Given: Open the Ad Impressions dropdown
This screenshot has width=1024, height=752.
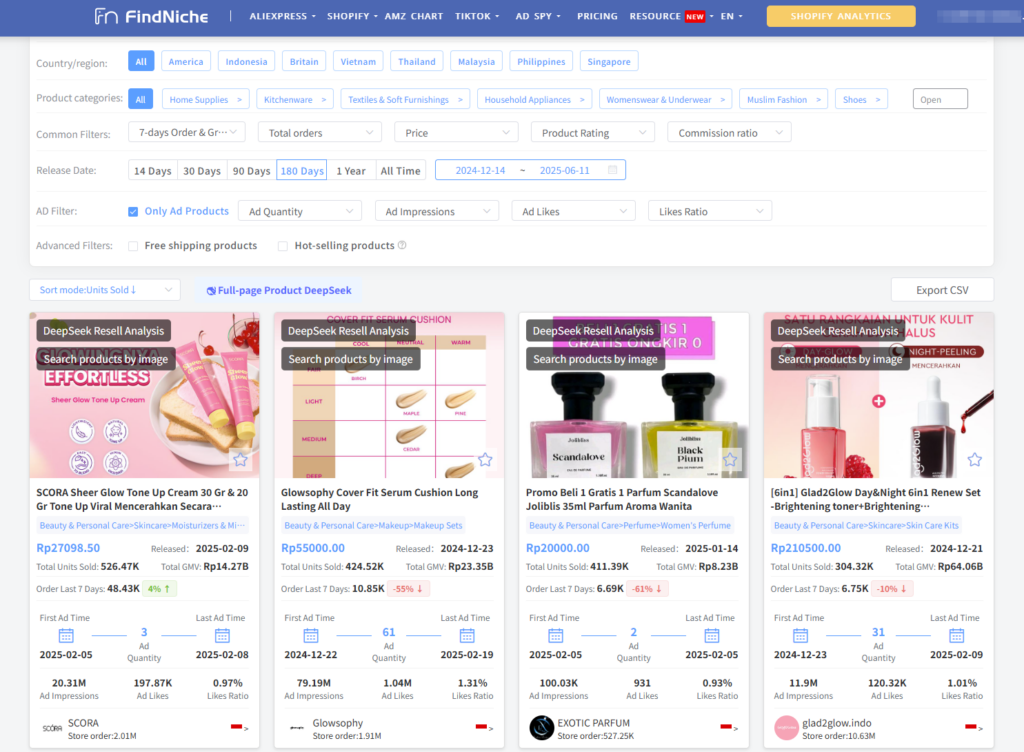Looking at the screenshot, I should (437, 212).
